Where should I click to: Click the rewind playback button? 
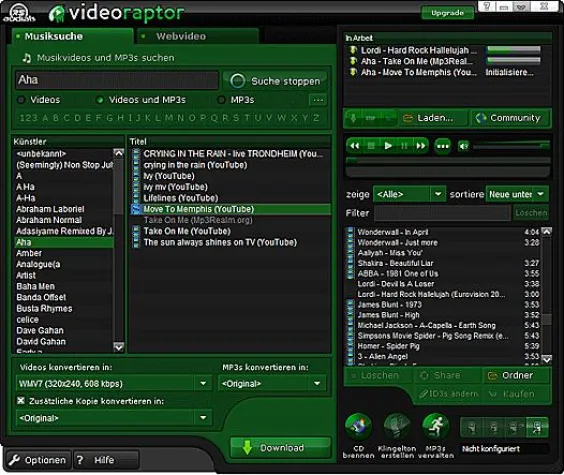(355, 146)
